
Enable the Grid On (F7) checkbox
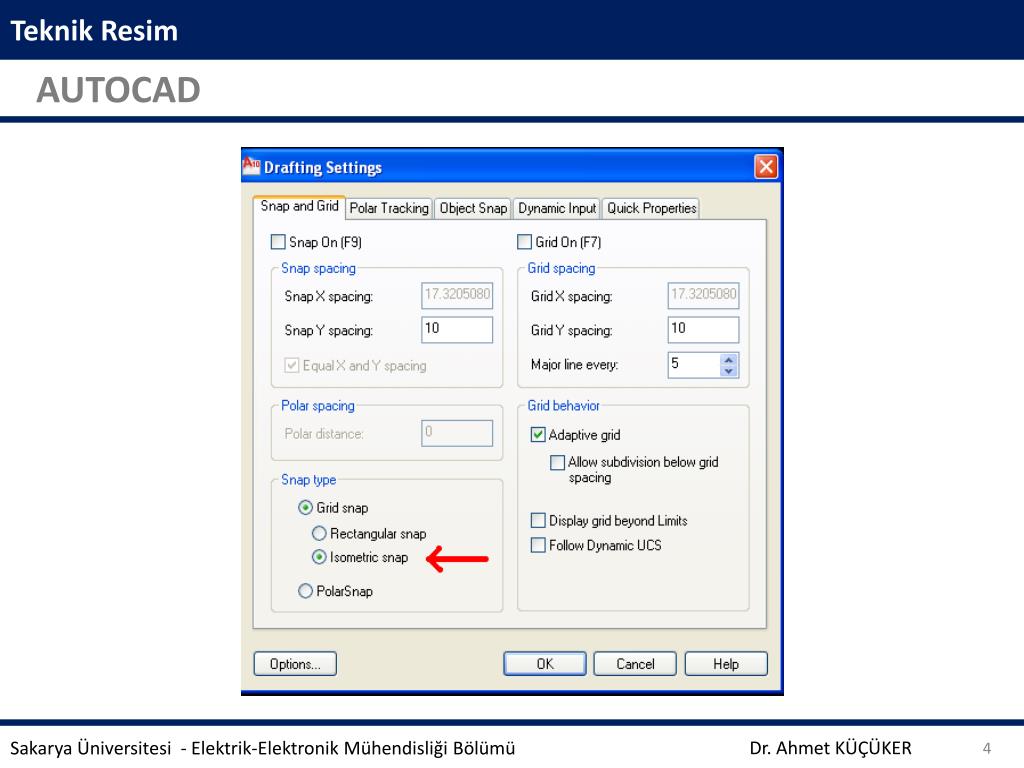pos(524,242)
